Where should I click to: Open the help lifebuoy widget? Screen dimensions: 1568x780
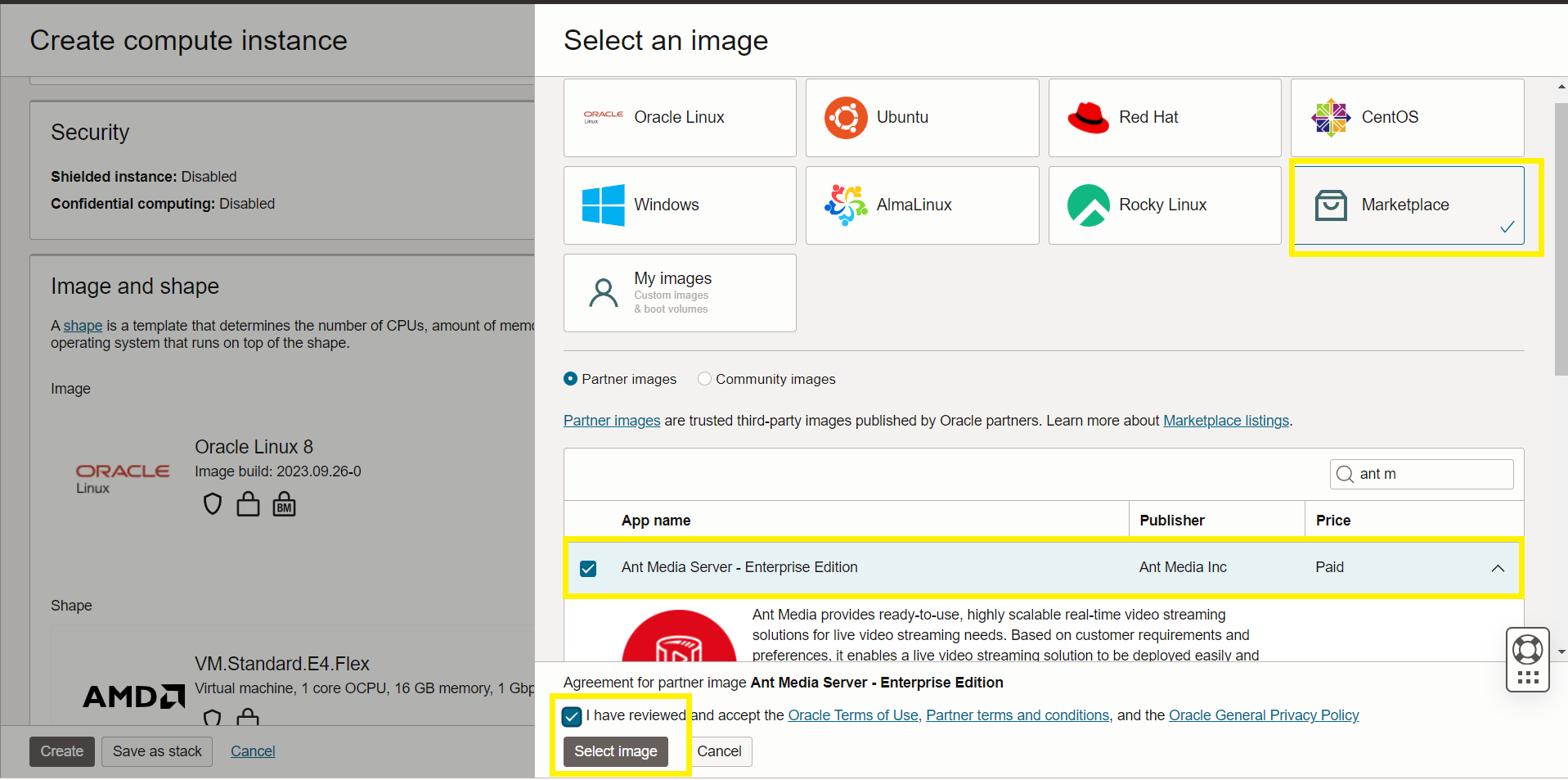click(x=1527, y=650)
